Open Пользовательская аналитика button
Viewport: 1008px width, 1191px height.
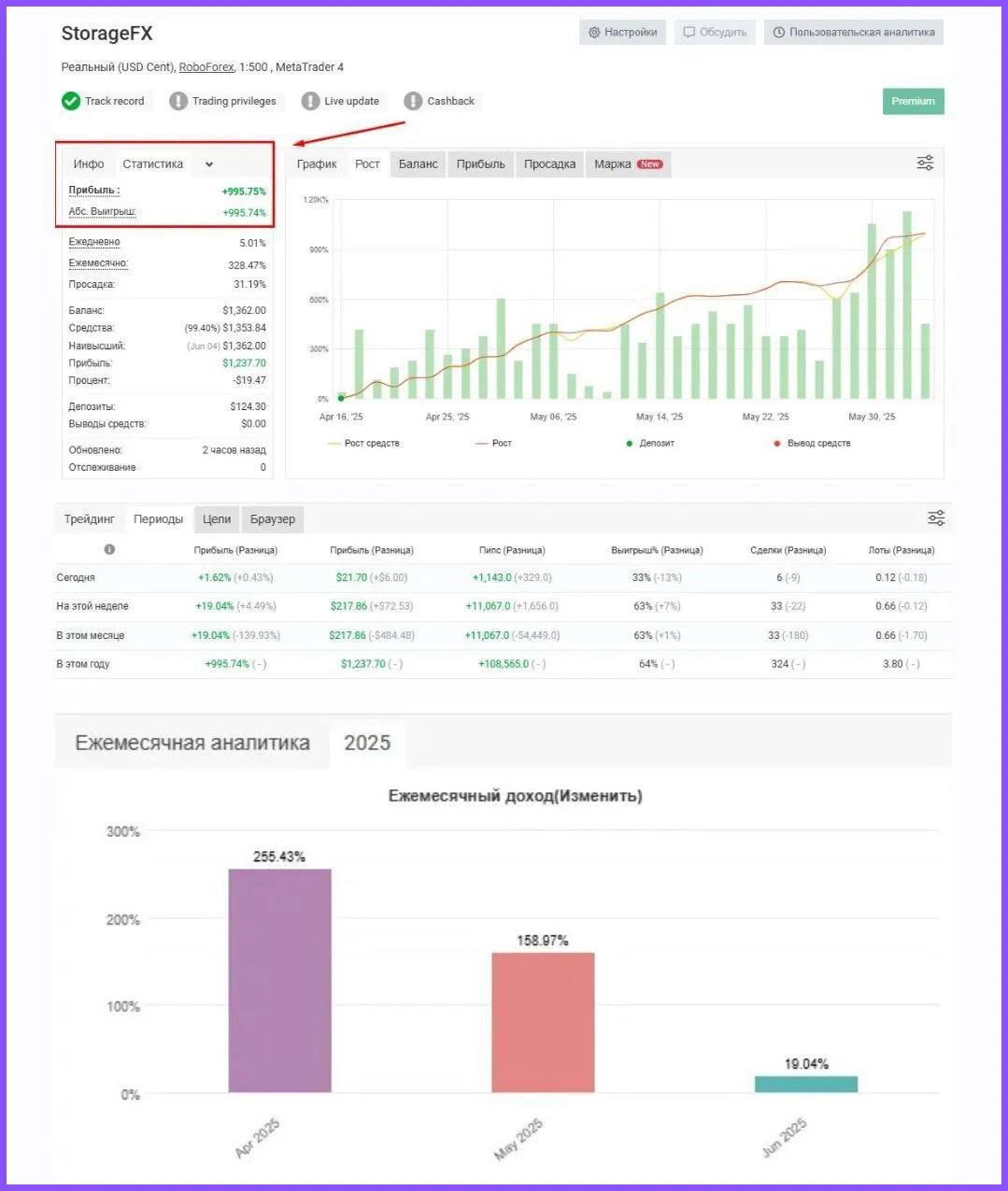coord(854,33)
